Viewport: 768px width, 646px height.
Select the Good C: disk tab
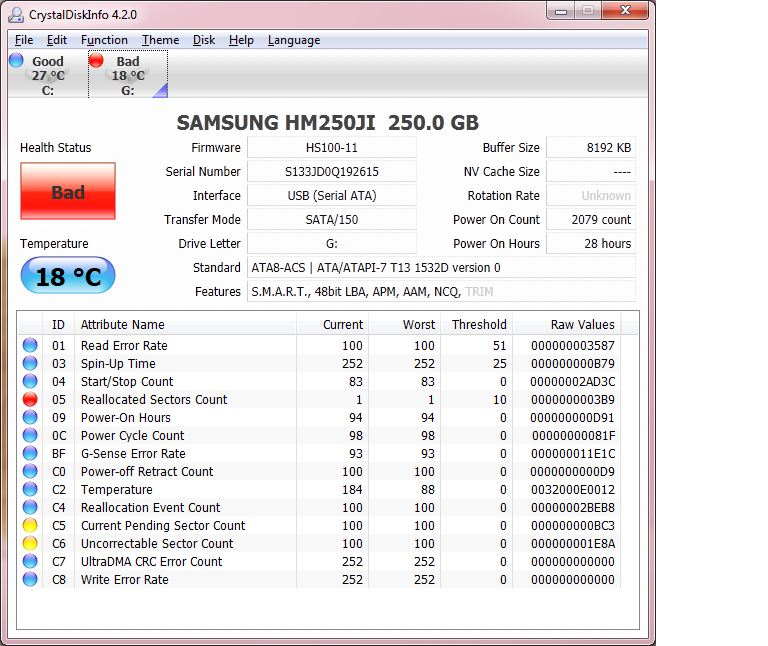click(48, 74)
